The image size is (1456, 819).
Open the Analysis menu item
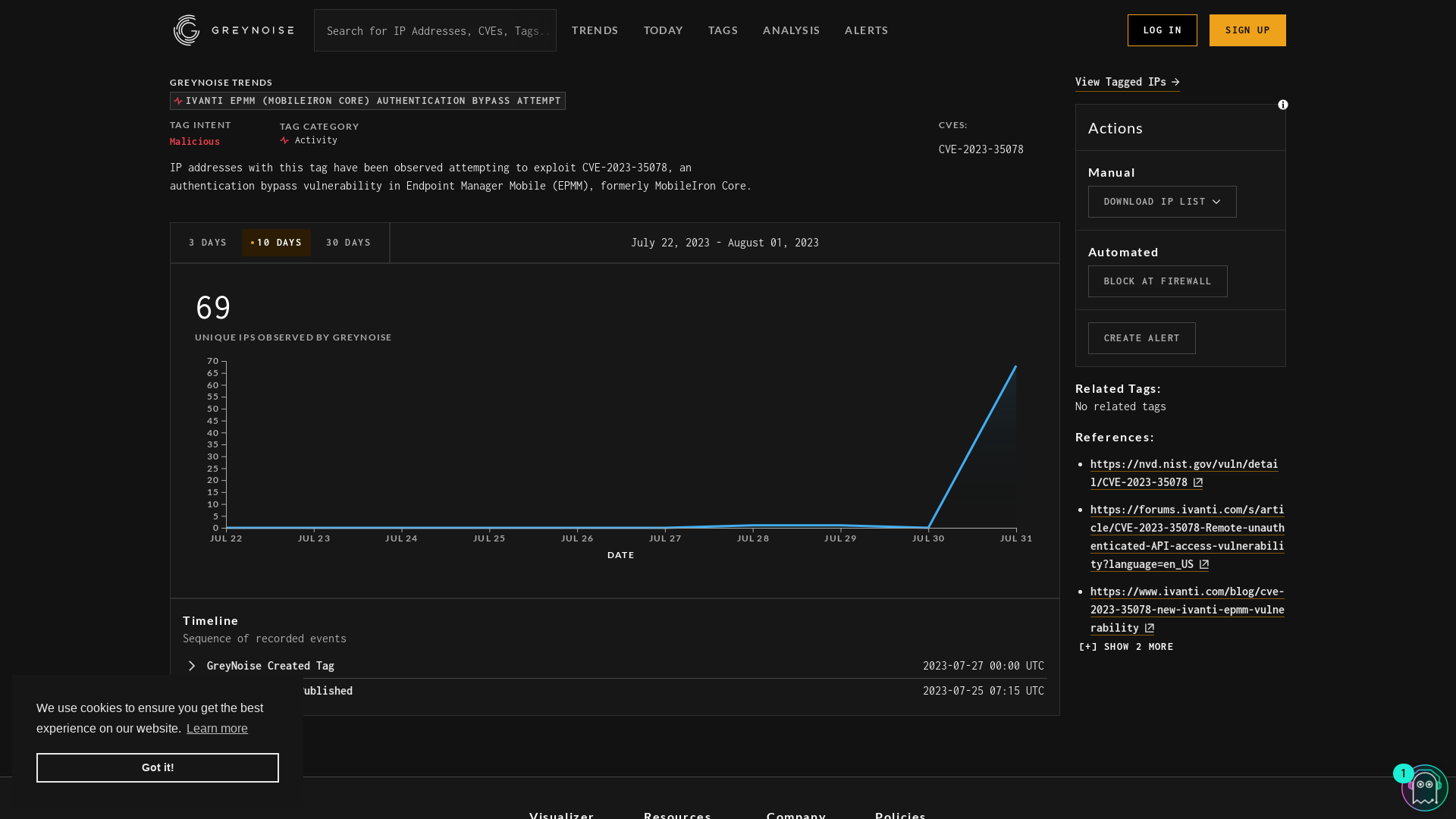point(791,30)
